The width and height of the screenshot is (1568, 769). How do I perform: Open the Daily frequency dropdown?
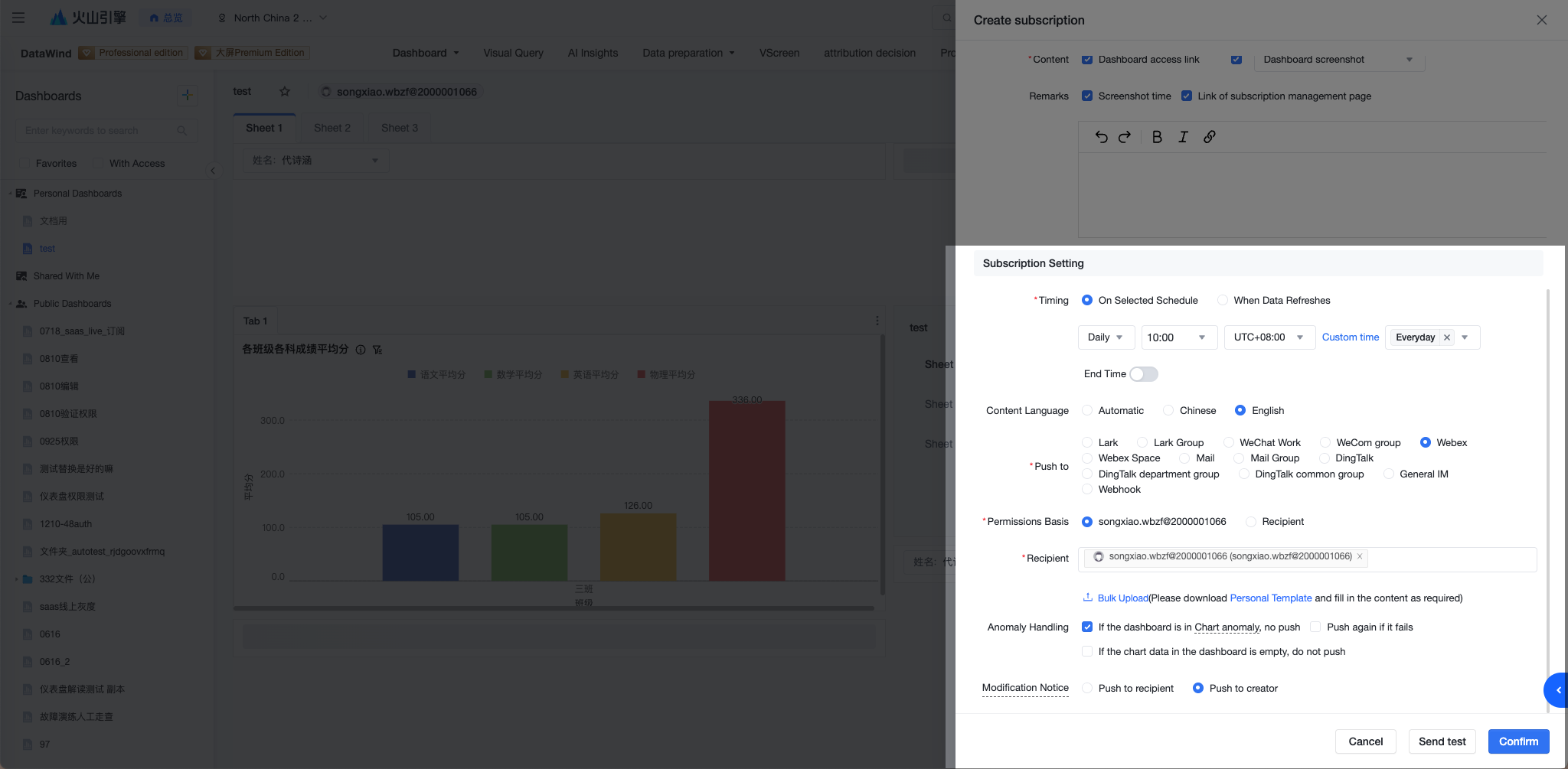(x=1106, y=337)
